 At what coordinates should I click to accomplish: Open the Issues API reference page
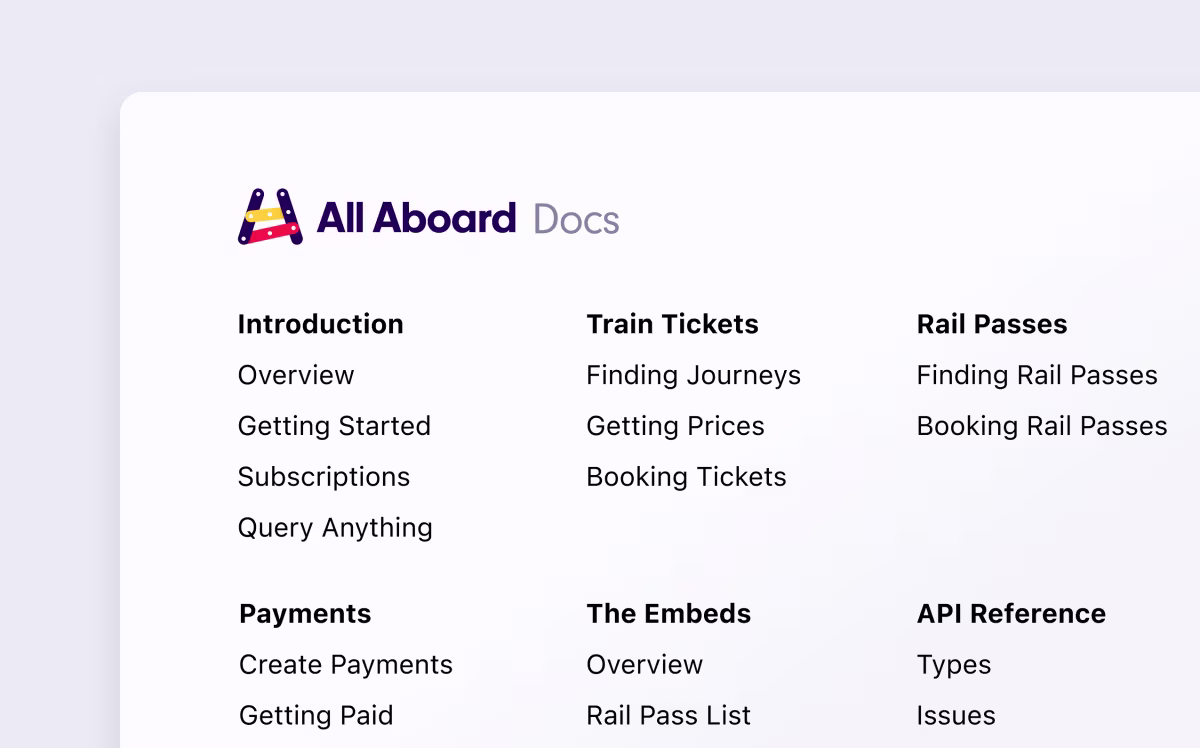956,715
